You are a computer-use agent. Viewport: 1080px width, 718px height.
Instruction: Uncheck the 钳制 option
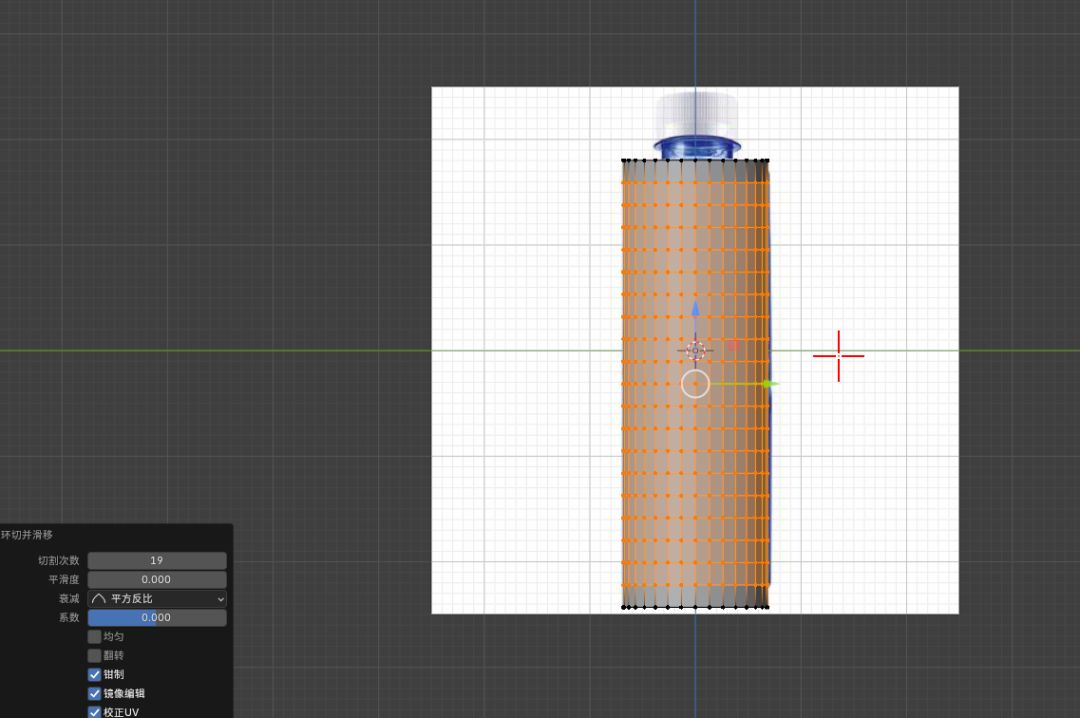[x=95, y=675]
